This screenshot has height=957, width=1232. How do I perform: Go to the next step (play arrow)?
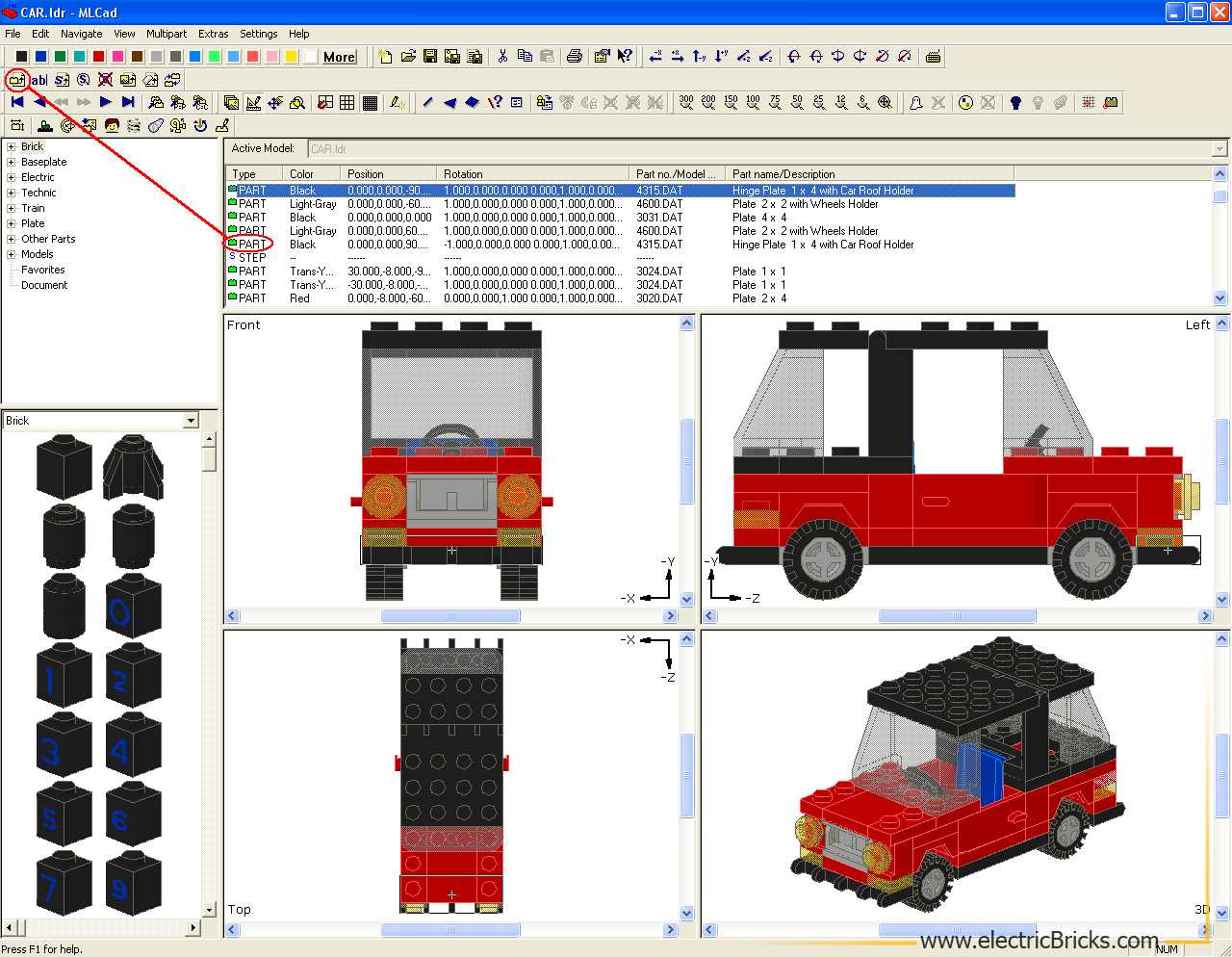coord(105,103)
